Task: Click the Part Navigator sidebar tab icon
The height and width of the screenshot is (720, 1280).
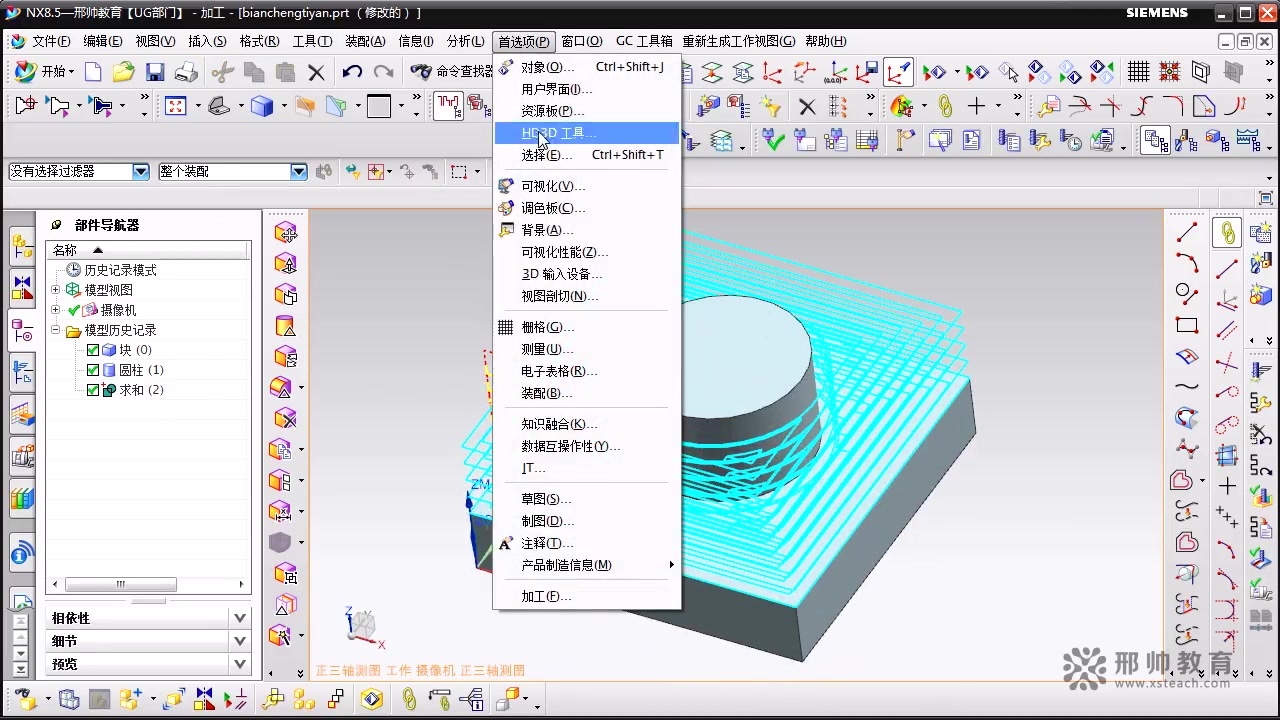Action: [x=22, y=330]
